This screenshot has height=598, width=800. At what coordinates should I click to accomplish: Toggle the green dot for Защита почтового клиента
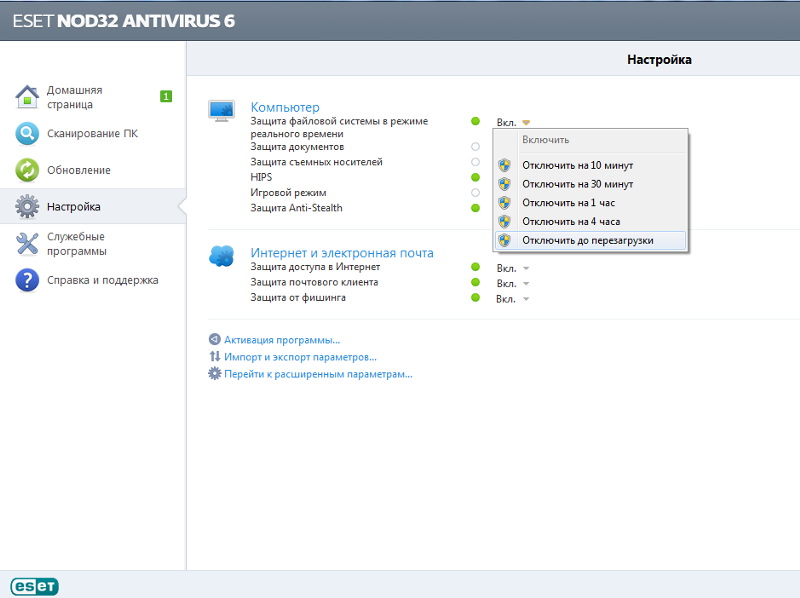pyautogui.click(x=476, y=282)
